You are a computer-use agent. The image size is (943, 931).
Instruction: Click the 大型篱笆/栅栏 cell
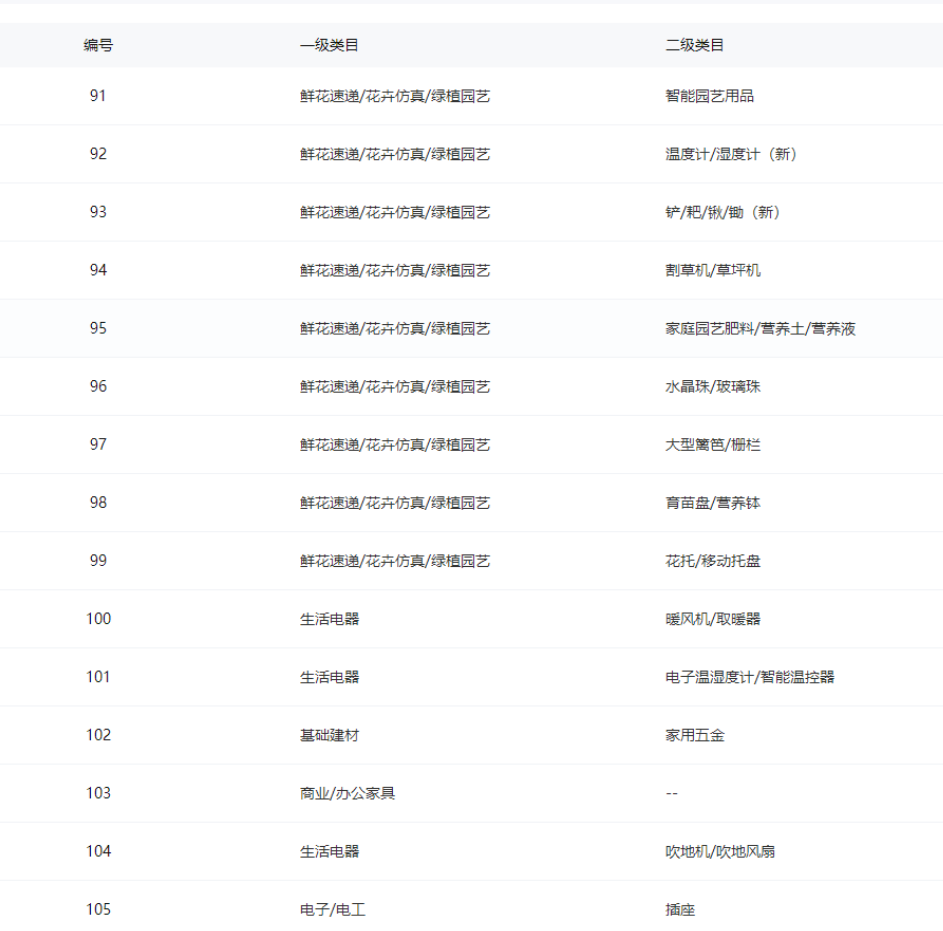click(x=713, y=444)
